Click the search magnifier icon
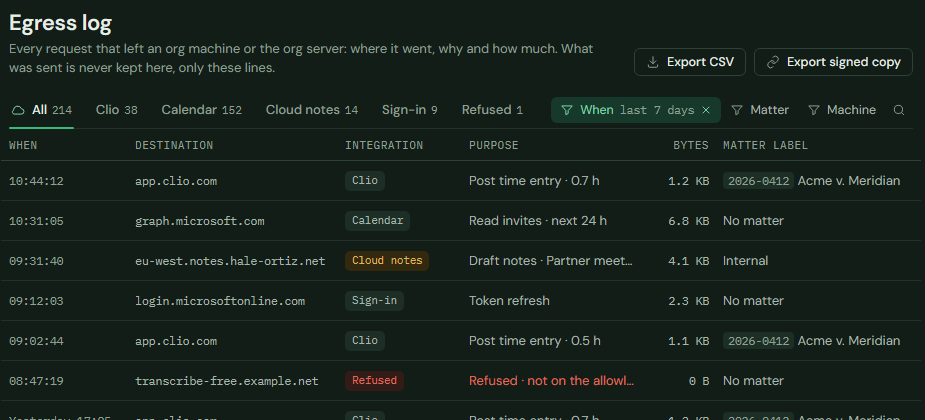The width and height of the screenshot is (925, 420). point(898,110)
